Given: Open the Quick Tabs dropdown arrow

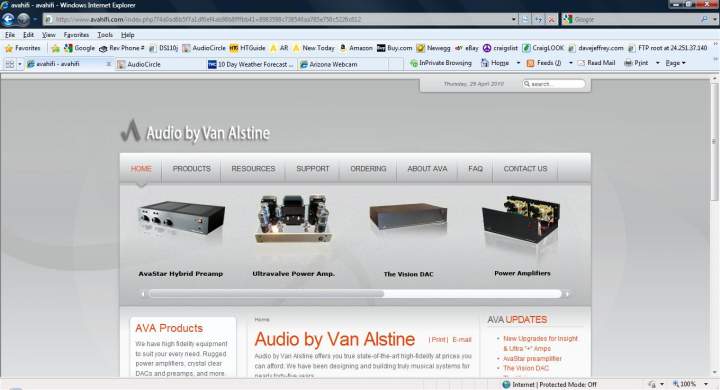Looking at the screenshot, I should 20,64.
